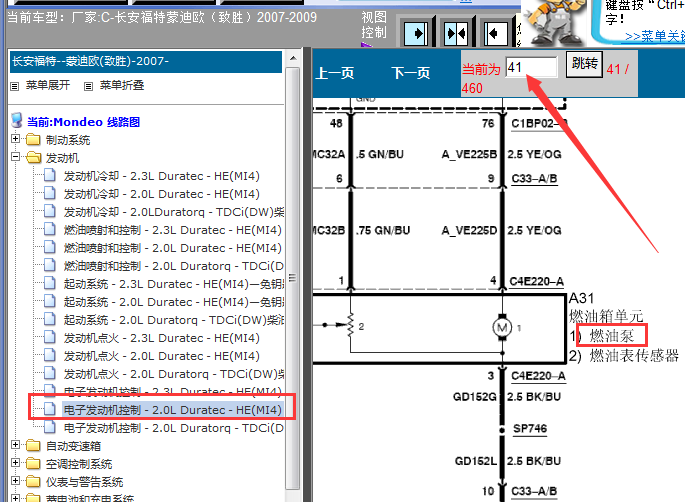Image resolution: width=685 pixels, height=502 pixels.
Task: Select 长安福特--蒙迪欧(致胜)-2007- header
Action: pyautogui.click(x=146, y=62)
